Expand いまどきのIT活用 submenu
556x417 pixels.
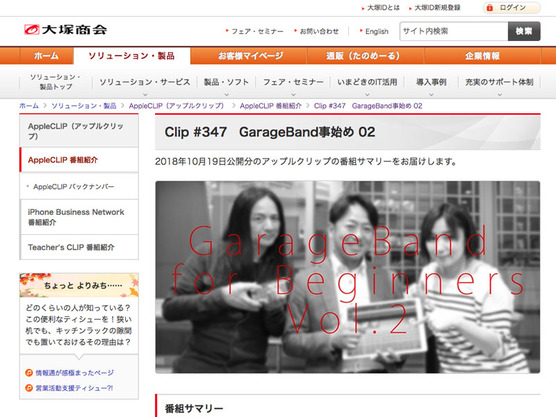tap(367, 82)
